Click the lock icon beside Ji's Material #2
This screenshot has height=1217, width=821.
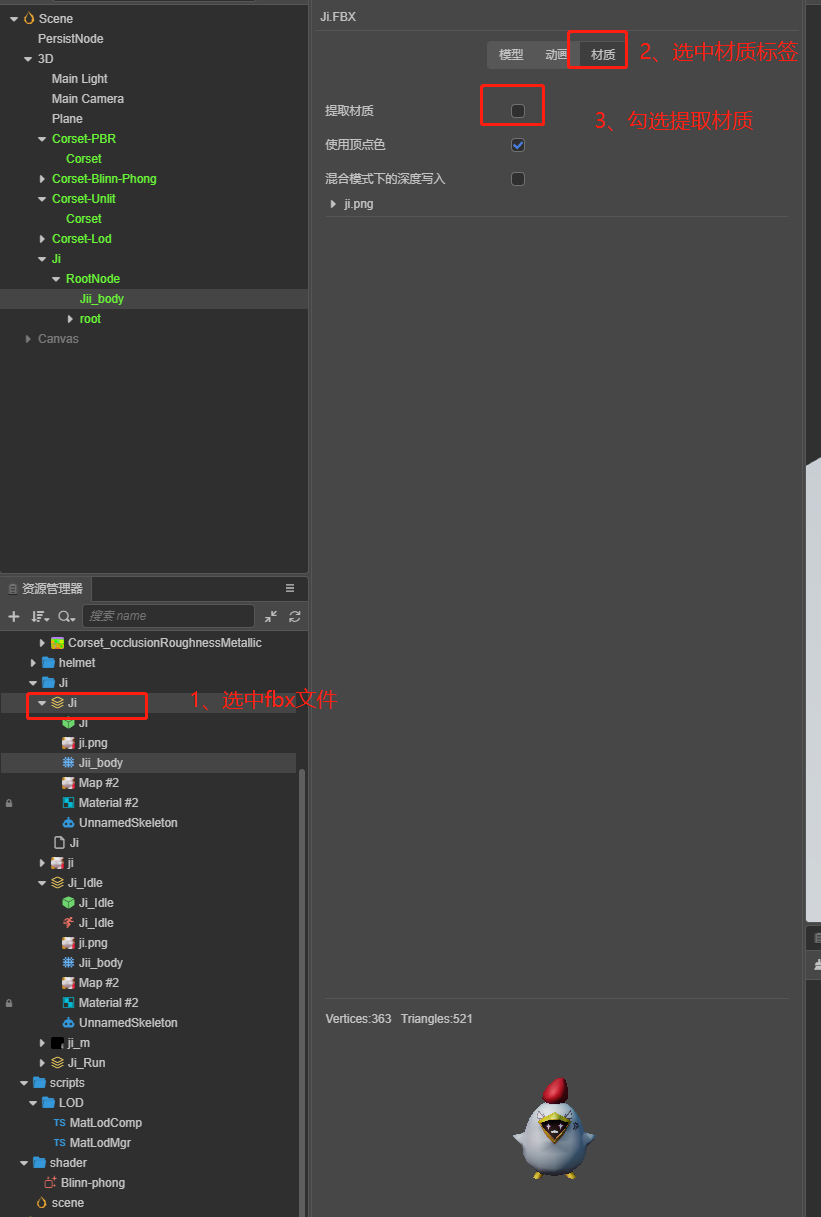[9, 802]
